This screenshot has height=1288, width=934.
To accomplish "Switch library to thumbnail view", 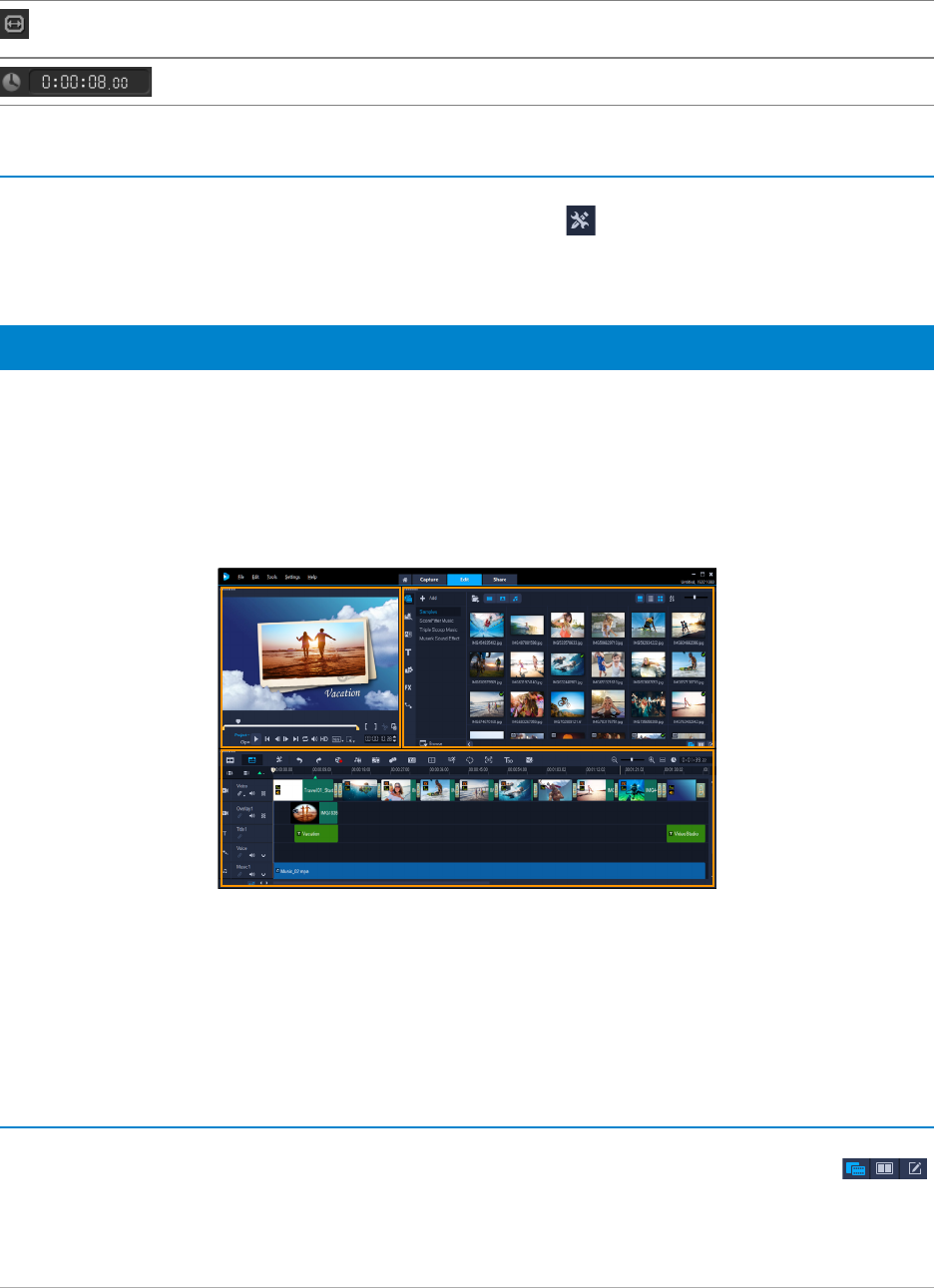I will [x=661, y=598].
